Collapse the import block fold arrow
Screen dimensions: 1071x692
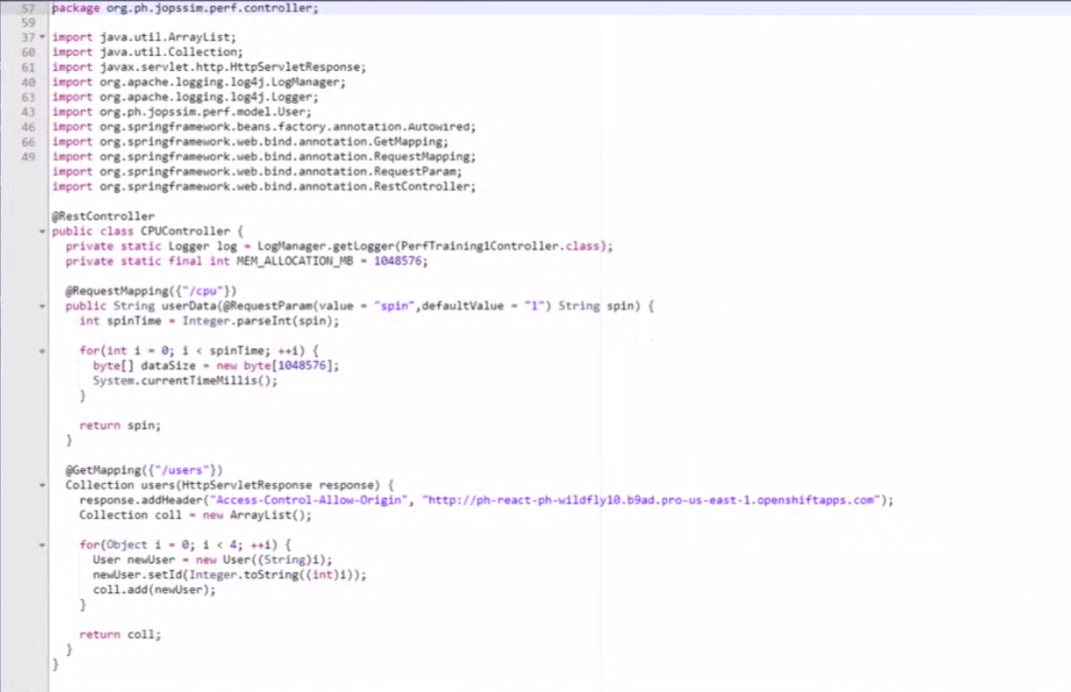pos(42,37)
